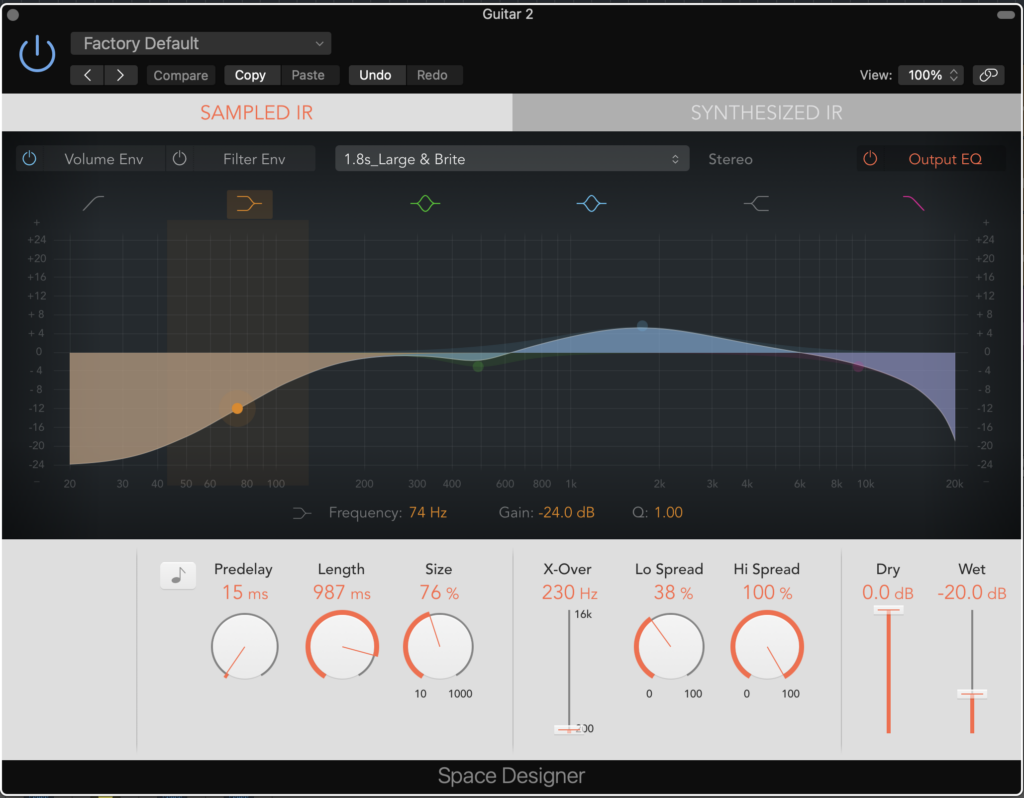The image size is (1024, 798).
Task: Select the green parametric band icon
Action: tap(425, 204)
